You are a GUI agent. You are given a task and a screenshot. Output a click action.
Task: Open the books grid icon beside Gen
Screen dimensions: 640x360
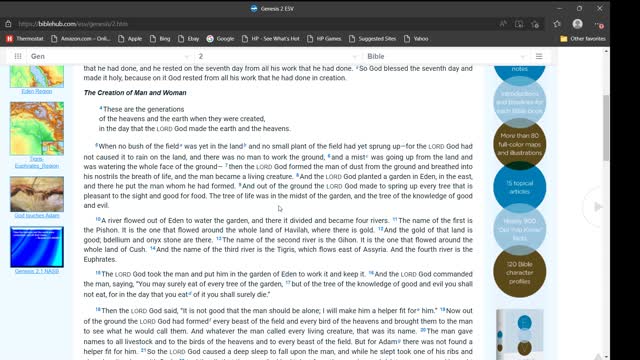[x=18, y=56]
